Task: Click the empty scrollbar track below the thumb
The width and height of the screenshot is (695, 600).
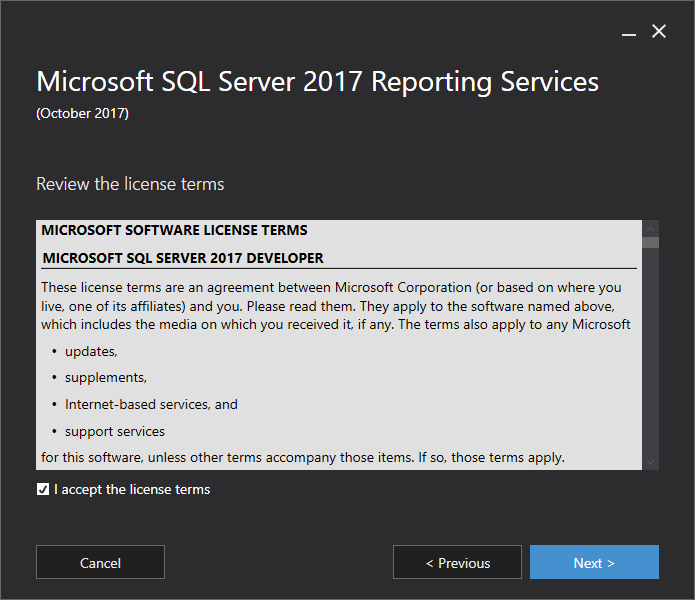Action: pyautogui.click(x=651, y=350)
